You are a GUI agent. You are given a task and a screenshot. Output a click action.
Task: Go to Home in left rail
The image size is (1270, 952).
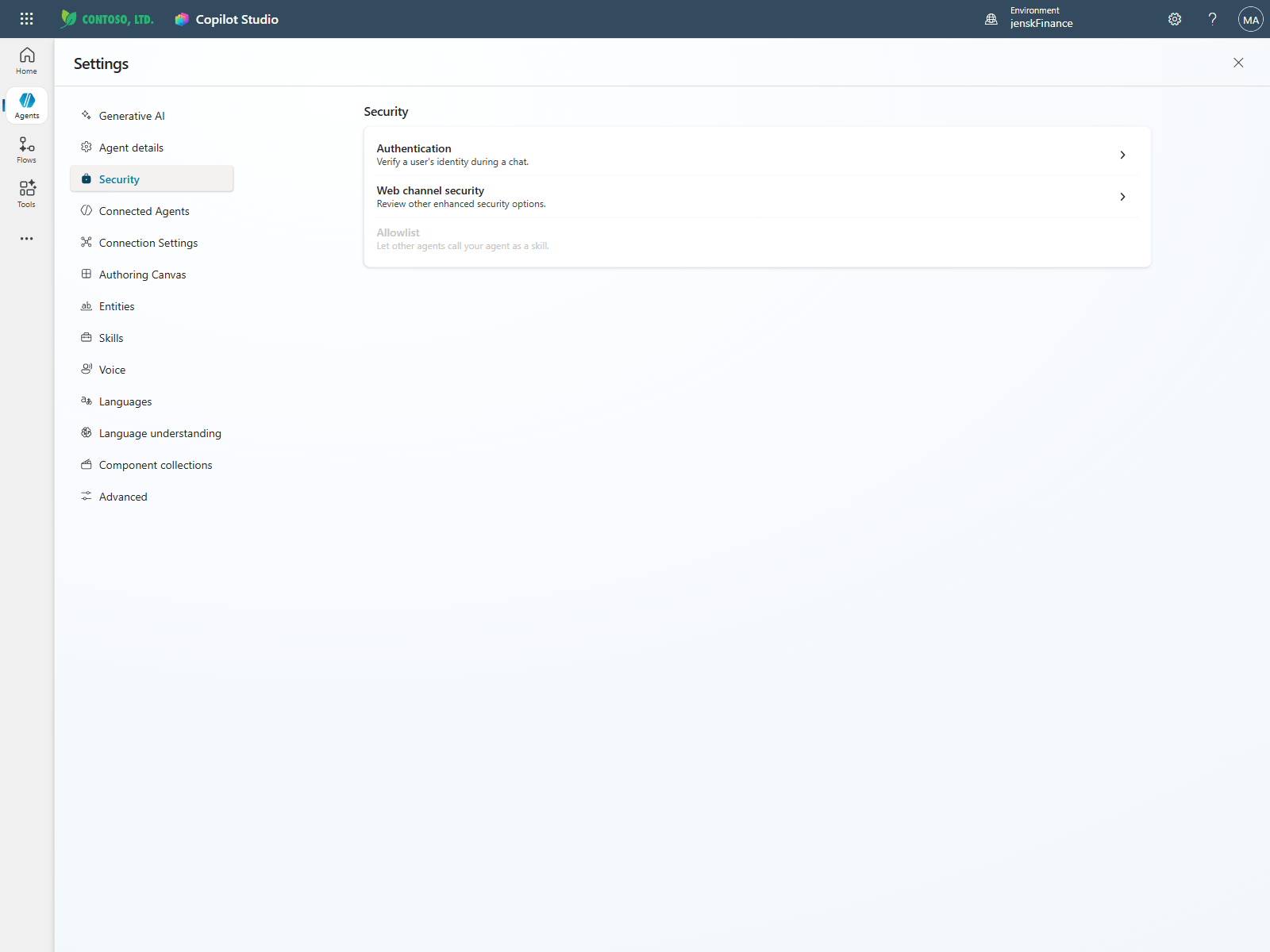[x=26, y=61]
